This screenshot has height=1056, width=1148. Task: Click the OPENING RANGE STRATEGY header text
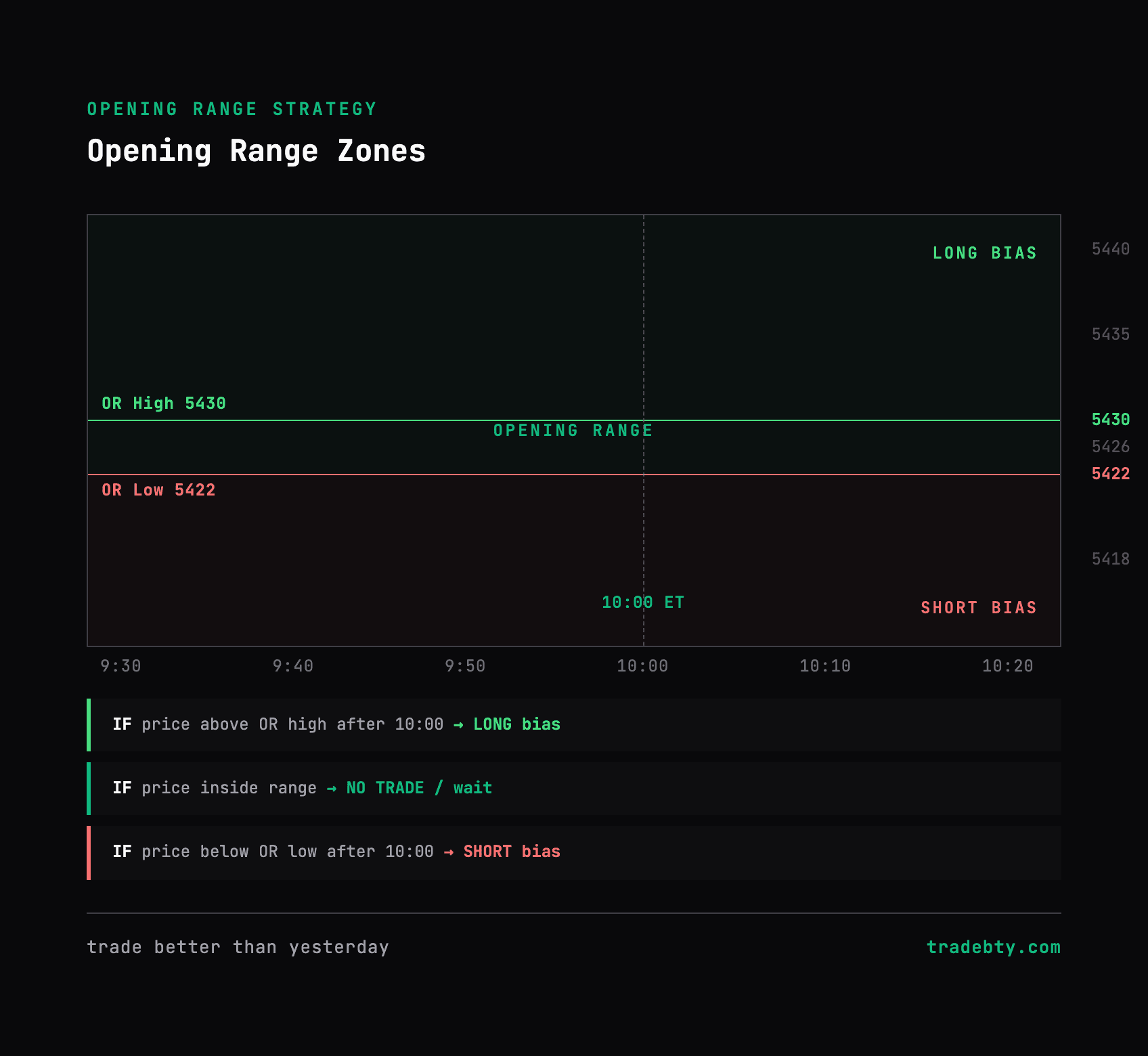pos(231,108)
